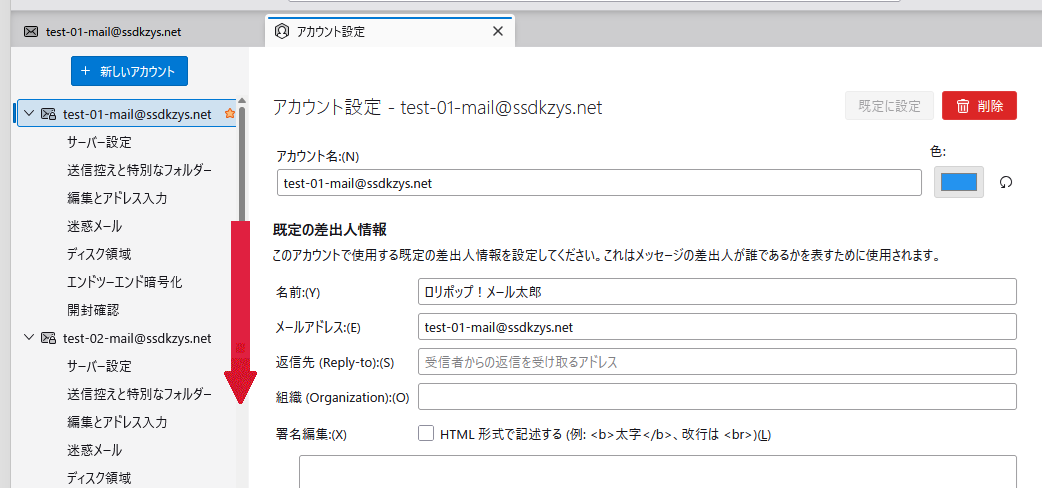Enable HTML 形式で記述する checkbox
The image size is (1042, 488).
point(426,434)
